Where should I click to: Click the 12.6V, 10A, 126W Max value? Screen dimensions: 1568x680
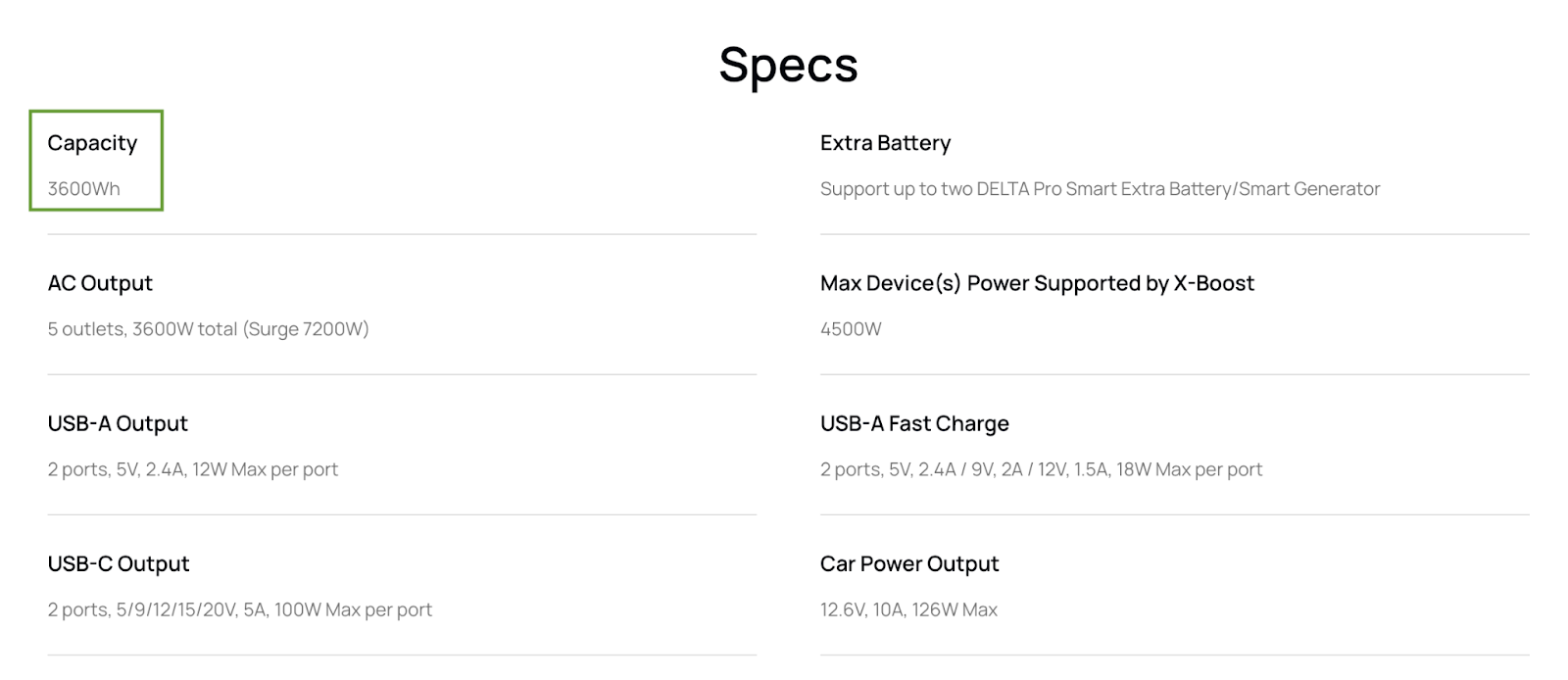(908, 609)
